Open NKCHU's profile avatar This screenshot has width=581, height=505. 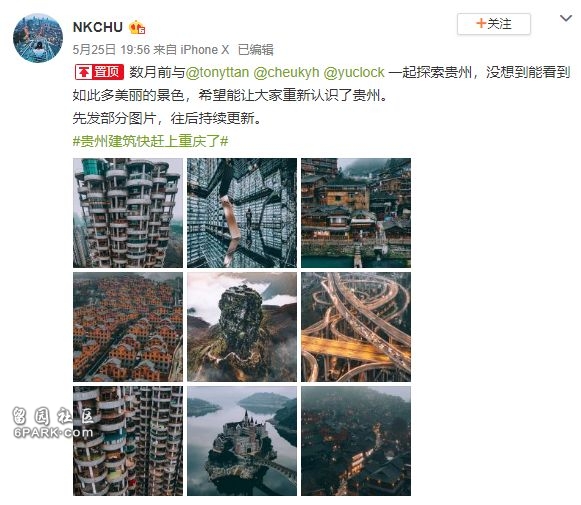point(38,38)
